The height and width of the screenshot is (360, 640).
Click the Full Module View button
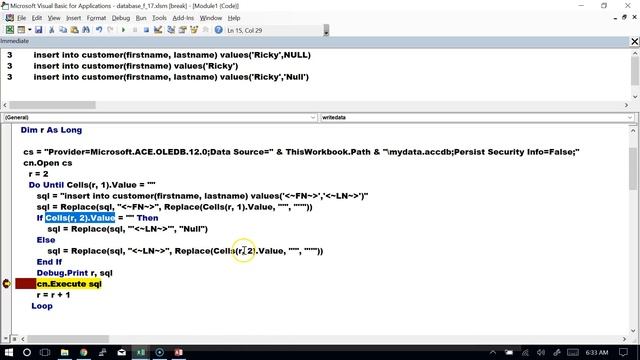pos(14,339)
